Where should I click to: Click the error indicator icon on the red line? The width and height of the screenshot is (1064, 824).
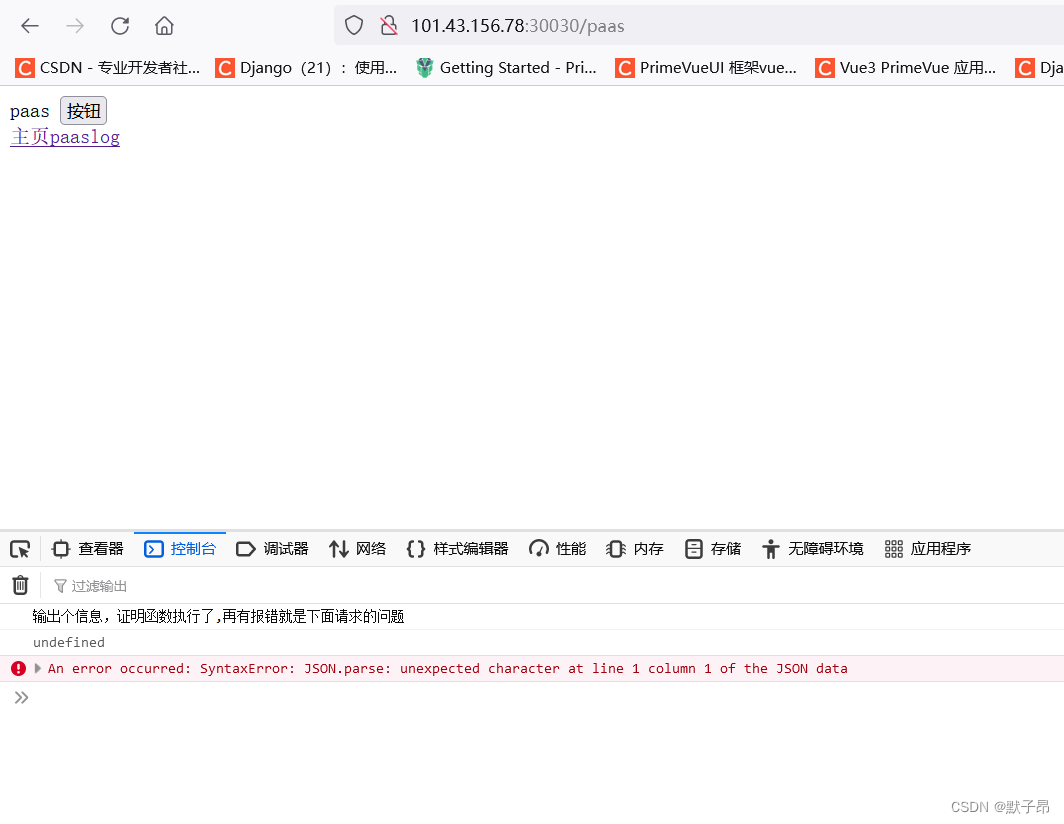(x=18, y=668)
